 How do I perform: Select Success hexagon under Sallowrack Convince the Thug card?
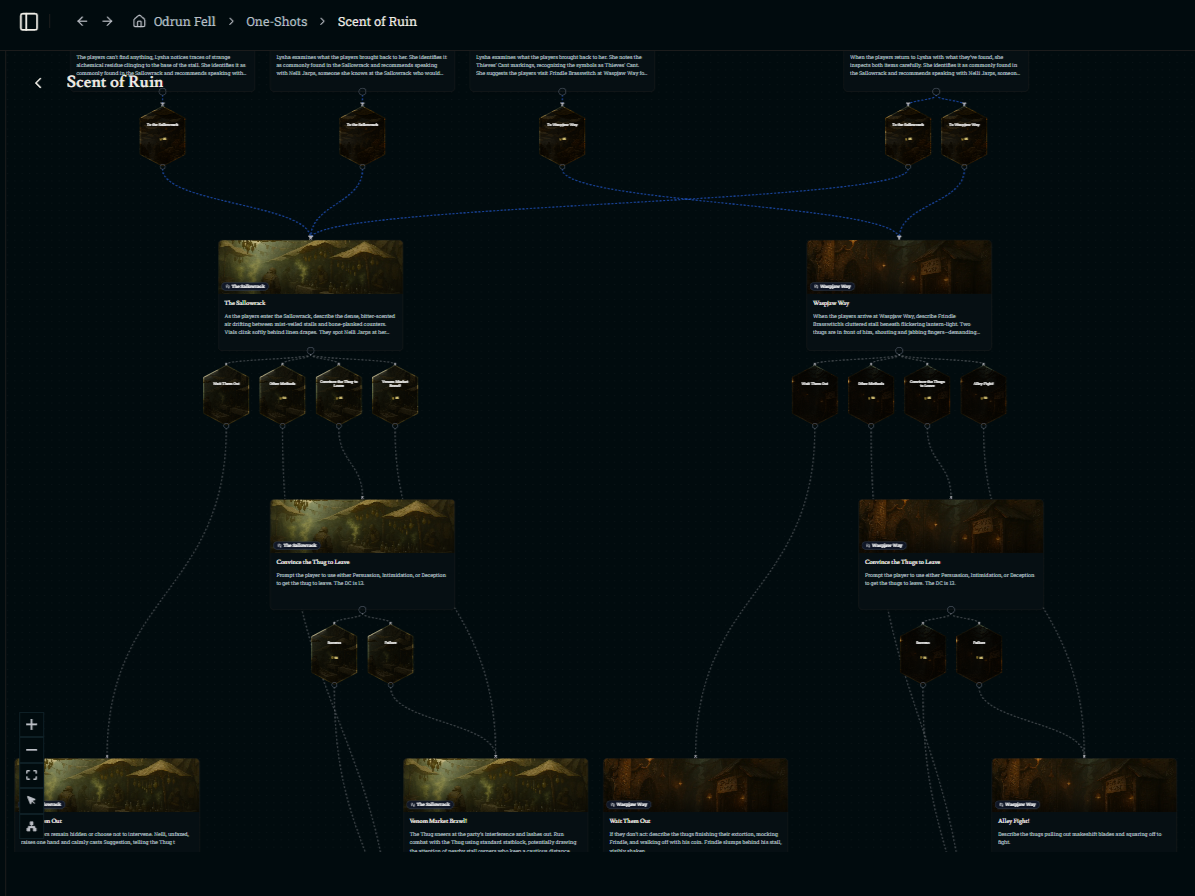tap(334, 654)
